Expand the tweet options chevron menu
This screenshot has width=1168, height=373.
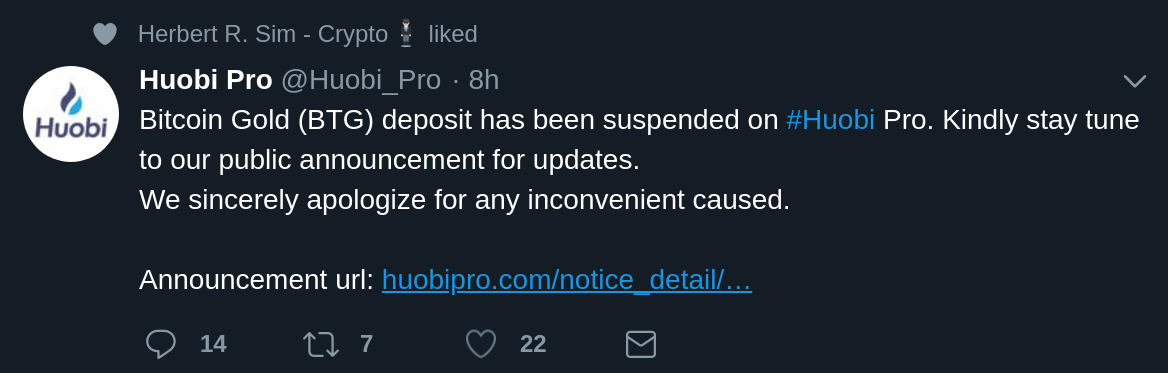click(1134, 80)
